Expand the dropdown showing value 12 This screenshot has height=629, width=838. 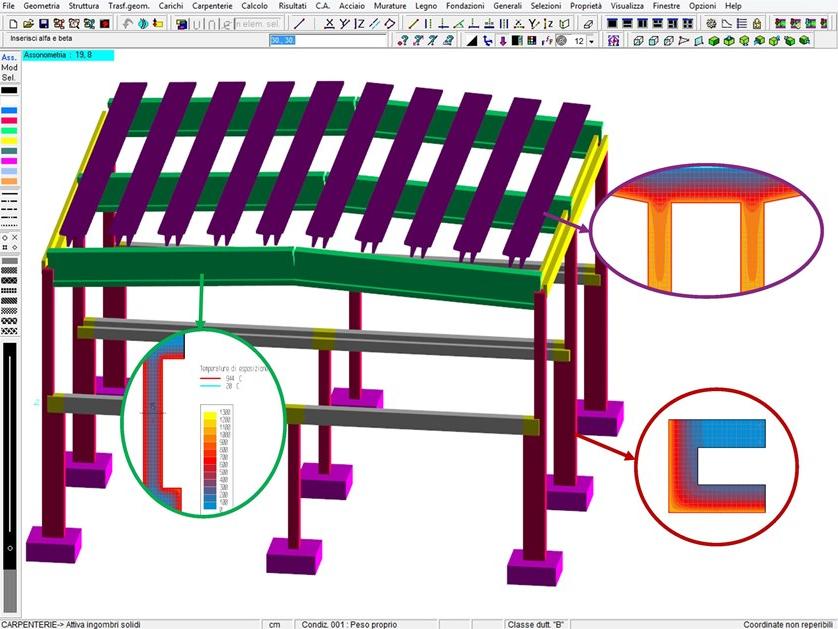point(591,41)
